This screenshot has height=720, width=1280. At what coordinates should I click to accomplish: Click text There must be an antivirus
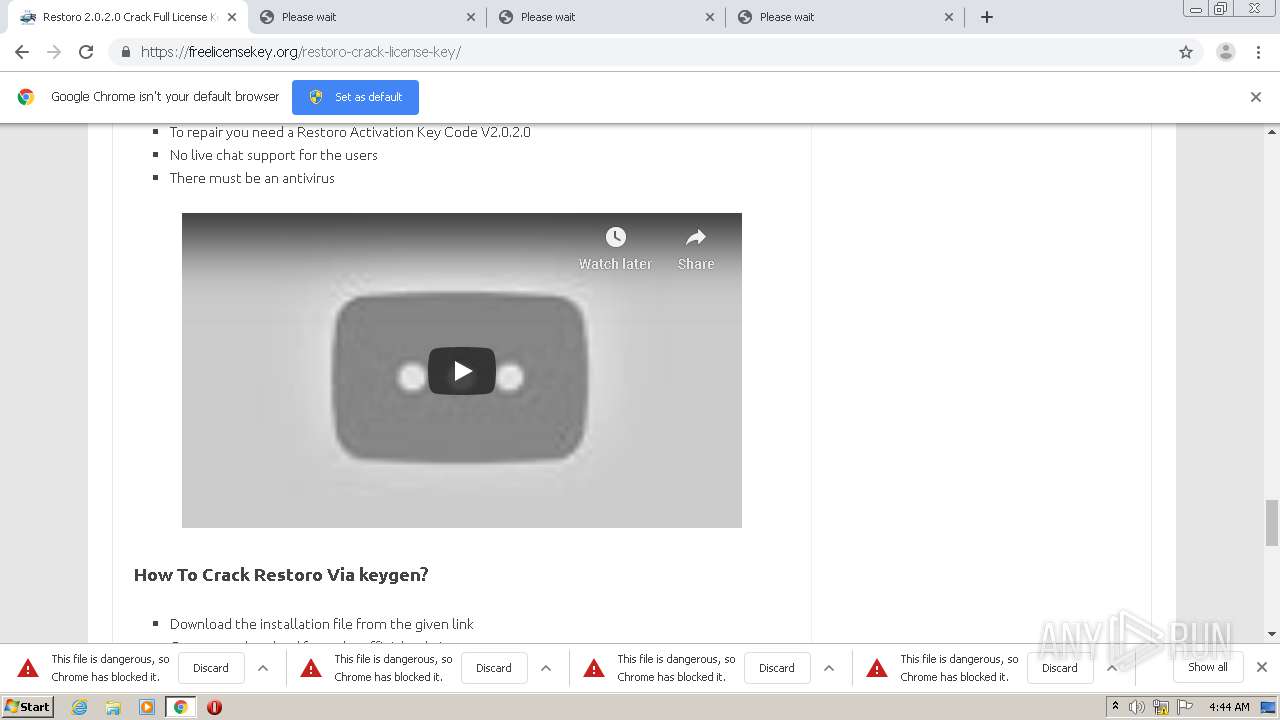(x=252, y=178)
